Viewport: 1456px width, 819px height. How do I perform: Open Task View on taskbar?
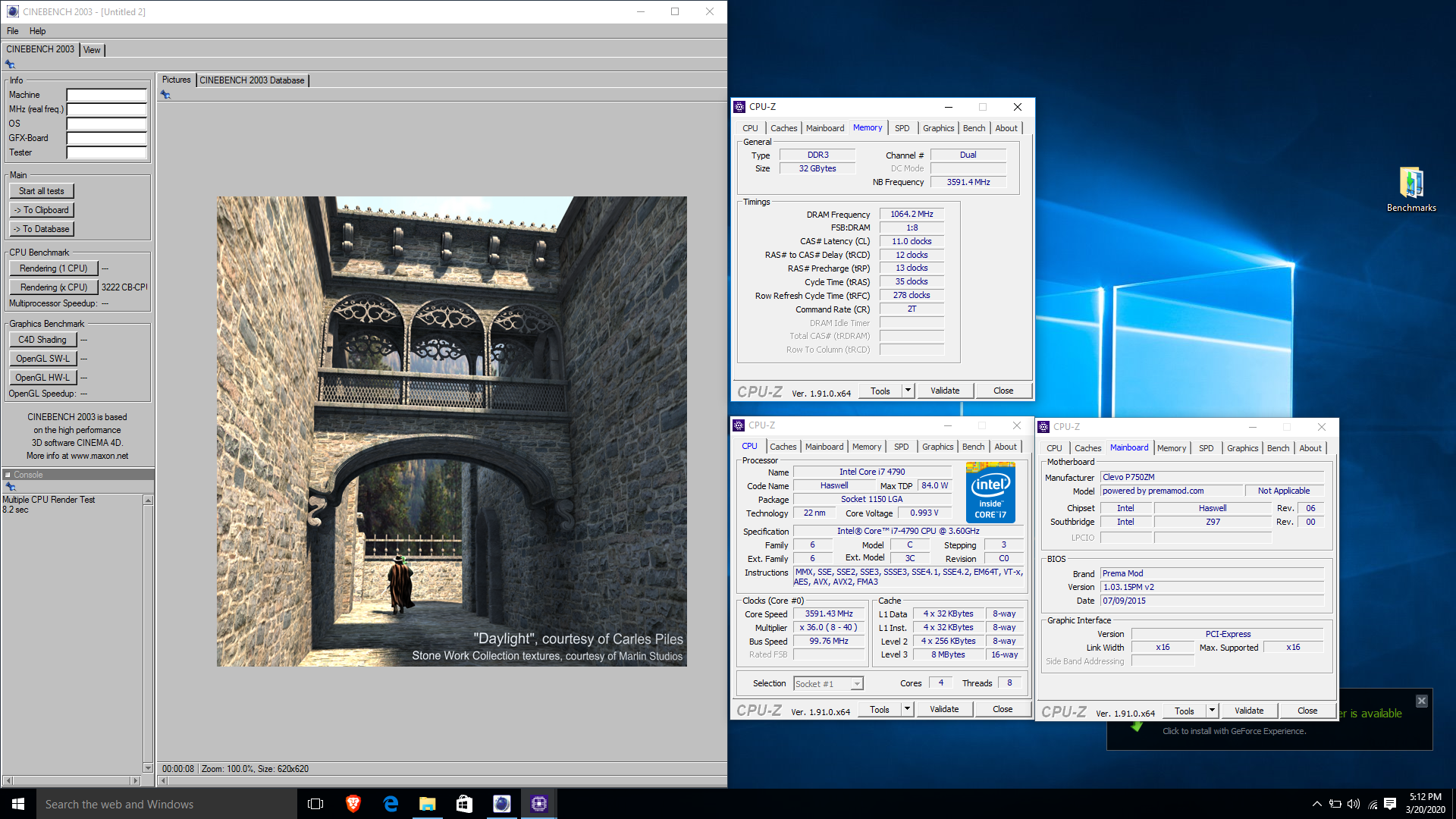[x=315, y=804]
